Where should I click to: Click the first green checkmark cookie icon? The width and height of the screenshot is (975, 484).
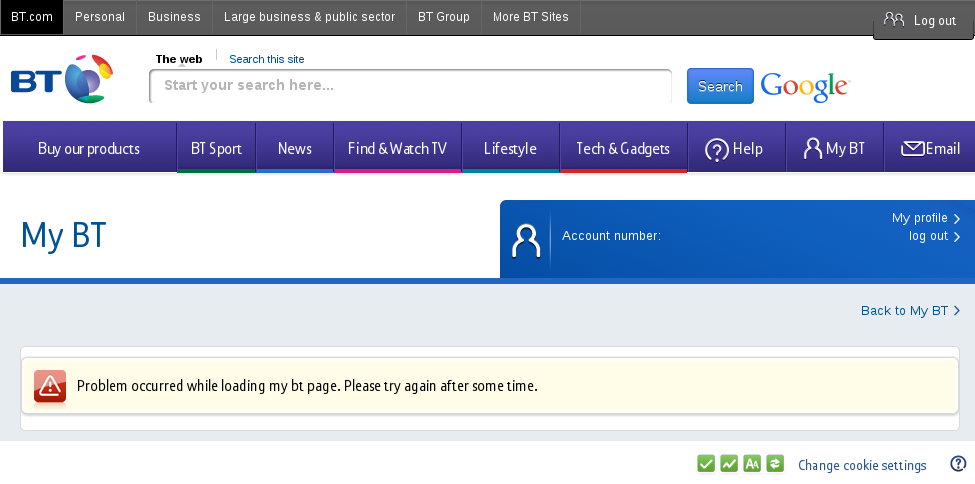[706, 463]
